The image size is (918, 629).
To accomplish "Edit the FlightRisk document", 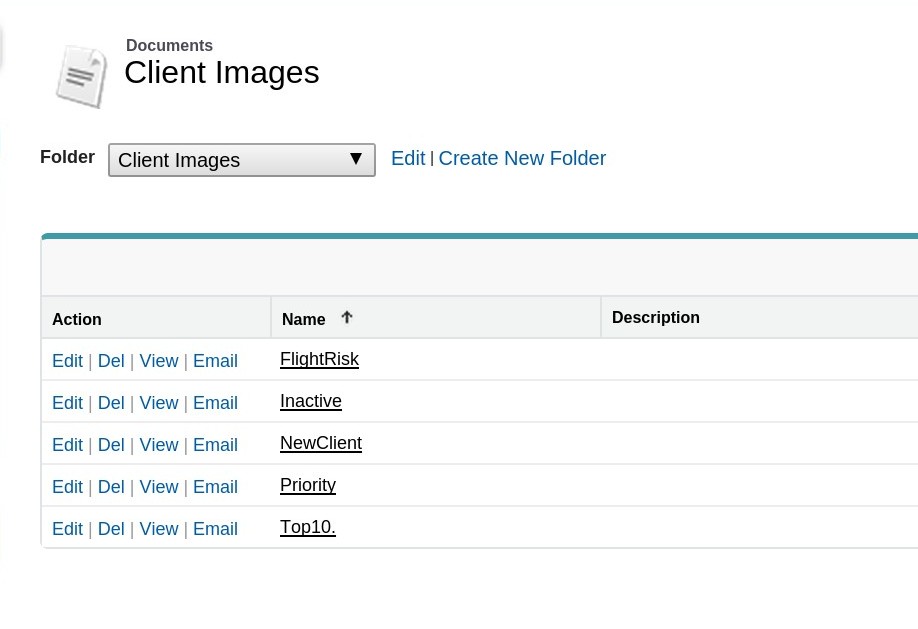I will coord(67,361).
